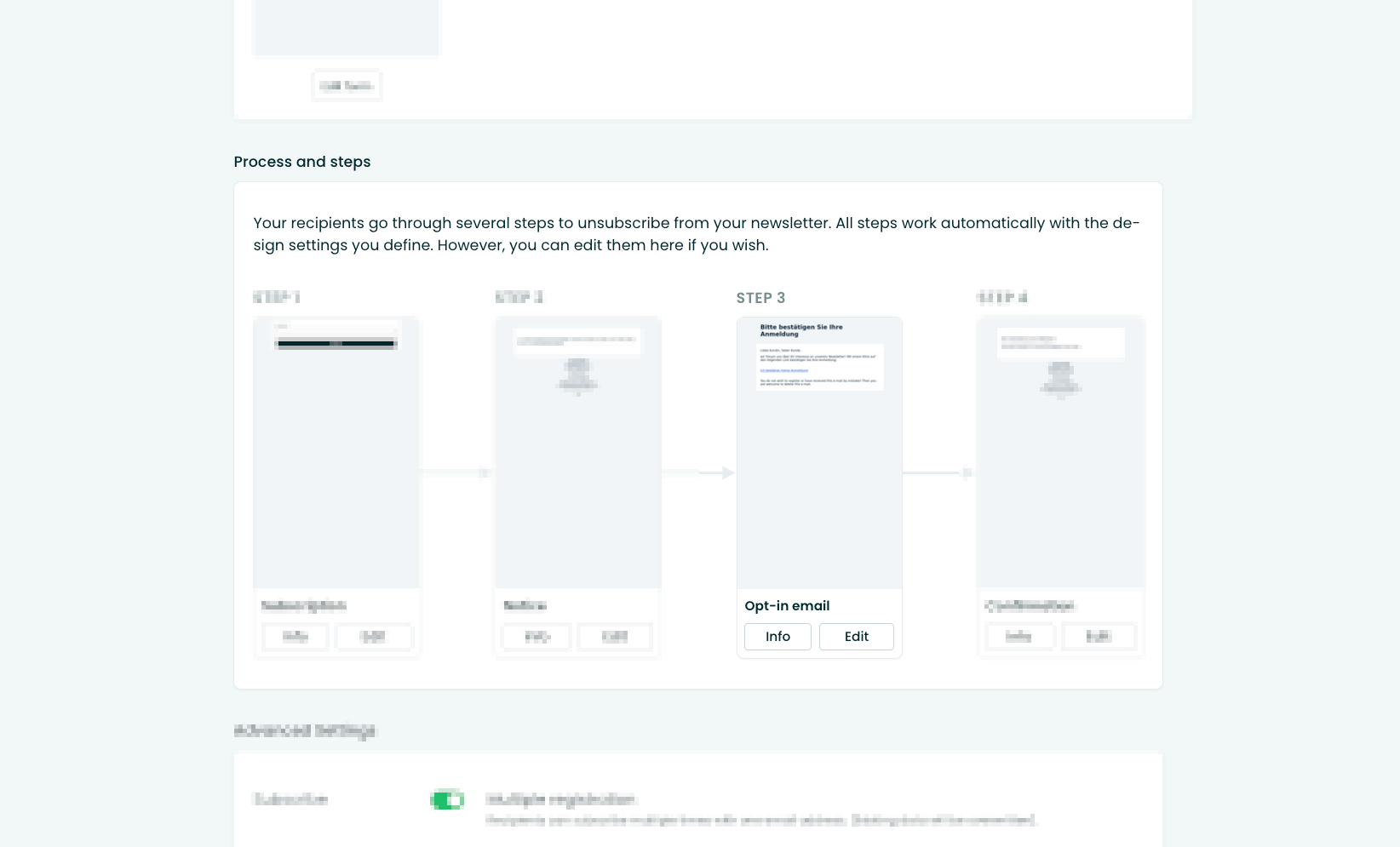Open the Step 2 preview thumbnail
The height and width of the screenshot is (847, 1400).
(x=578, y=453)
